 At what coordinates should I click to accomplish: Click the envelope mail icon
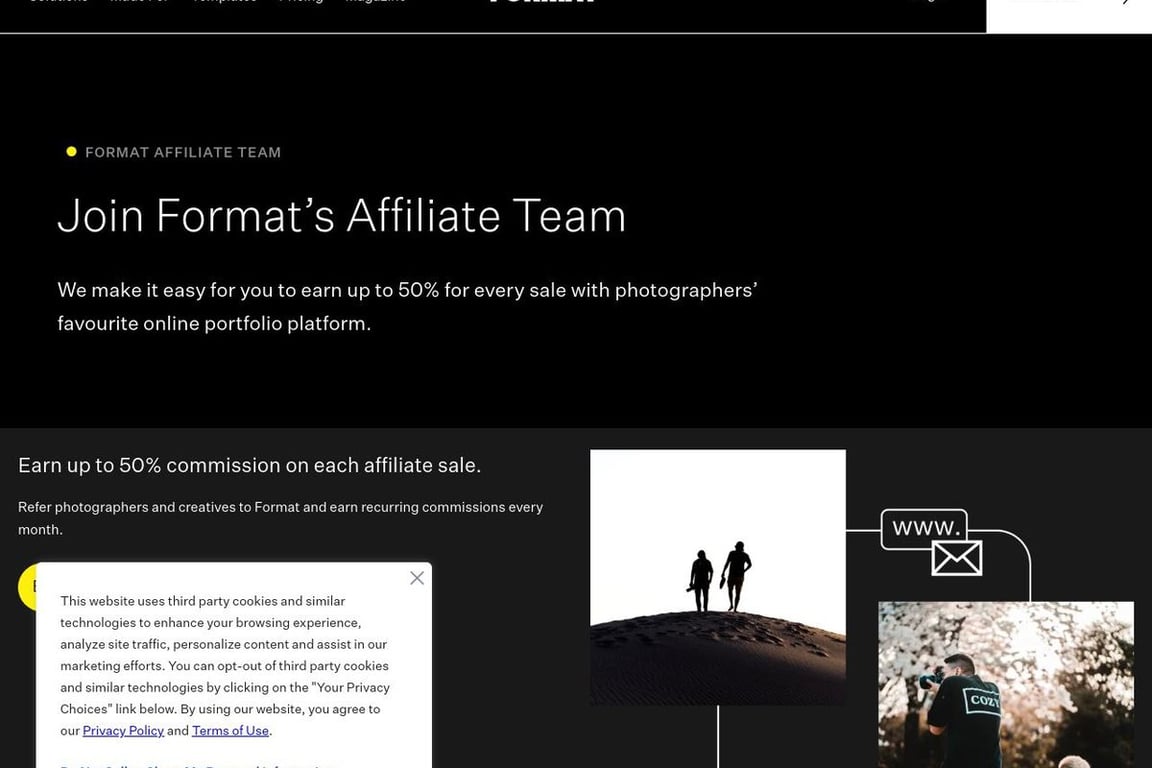coord(957,558)
